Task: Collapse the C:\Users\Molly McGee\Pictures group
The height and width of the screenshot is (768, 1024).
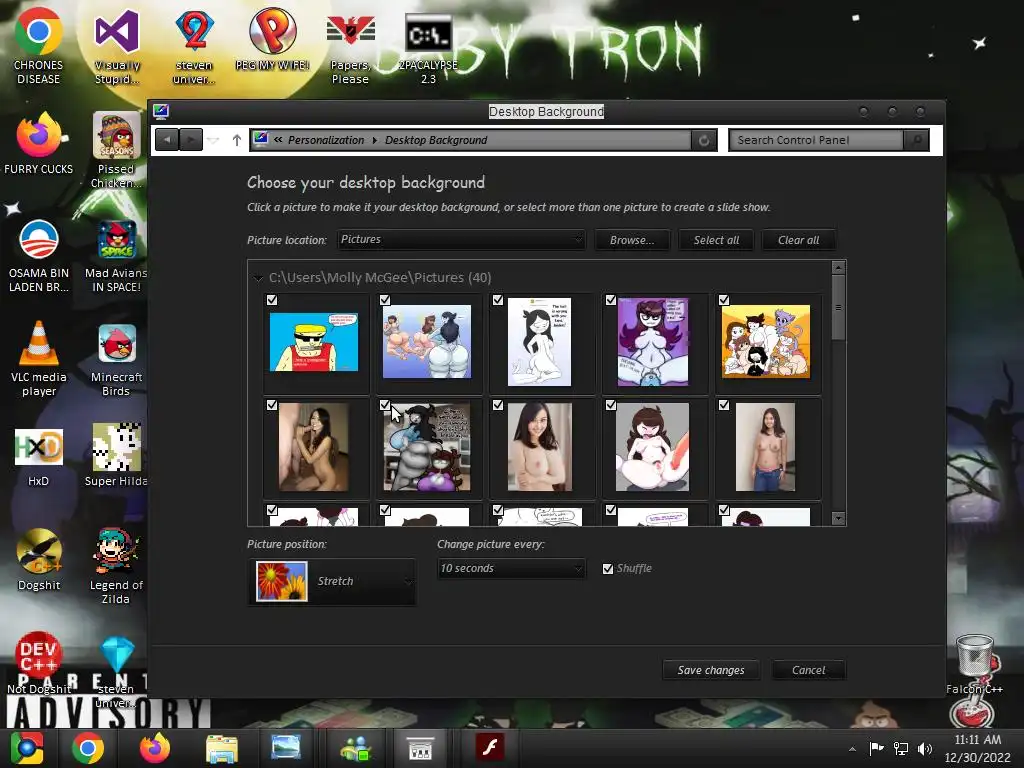Action: [259, 278]
